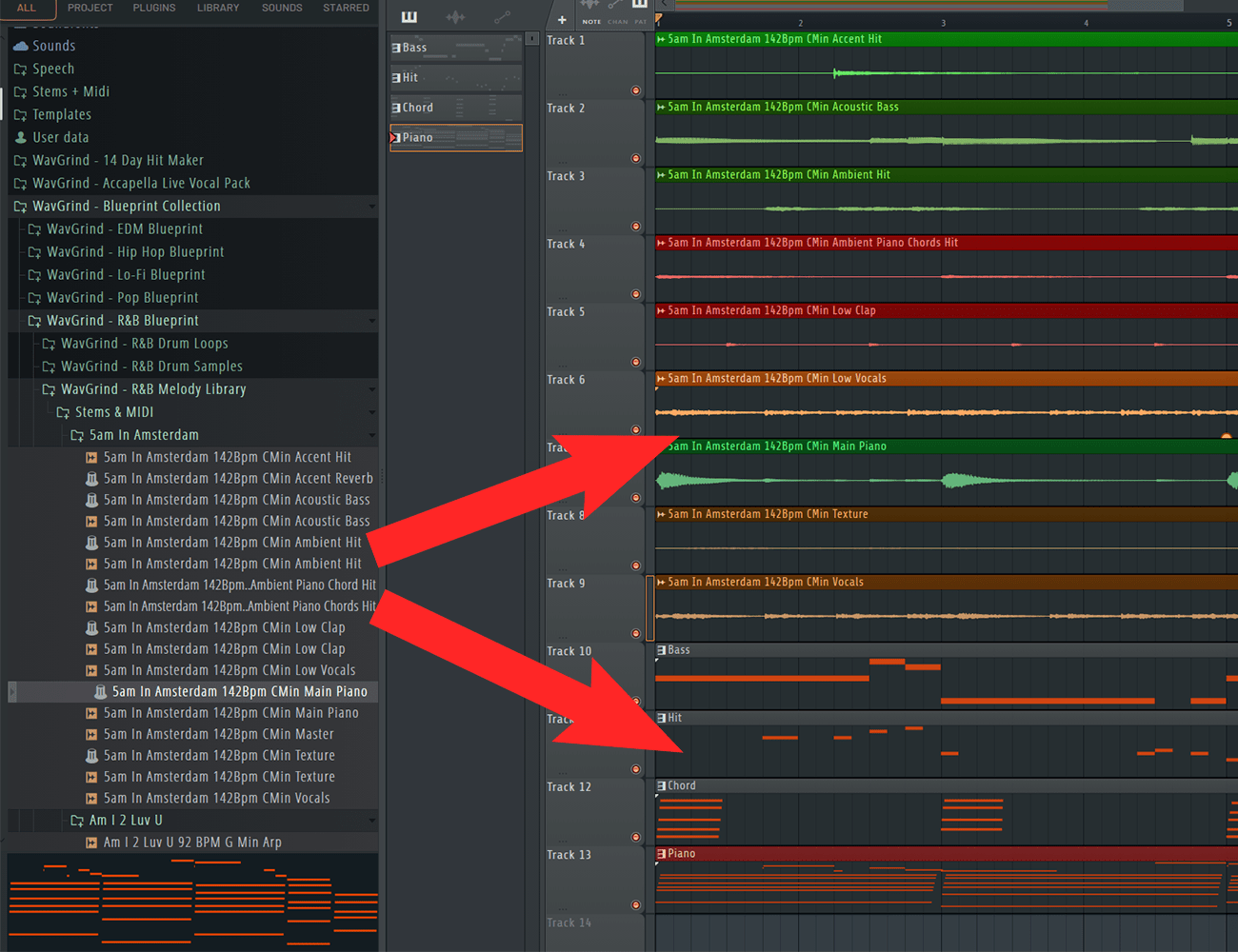Click the User data person icon

21,138
